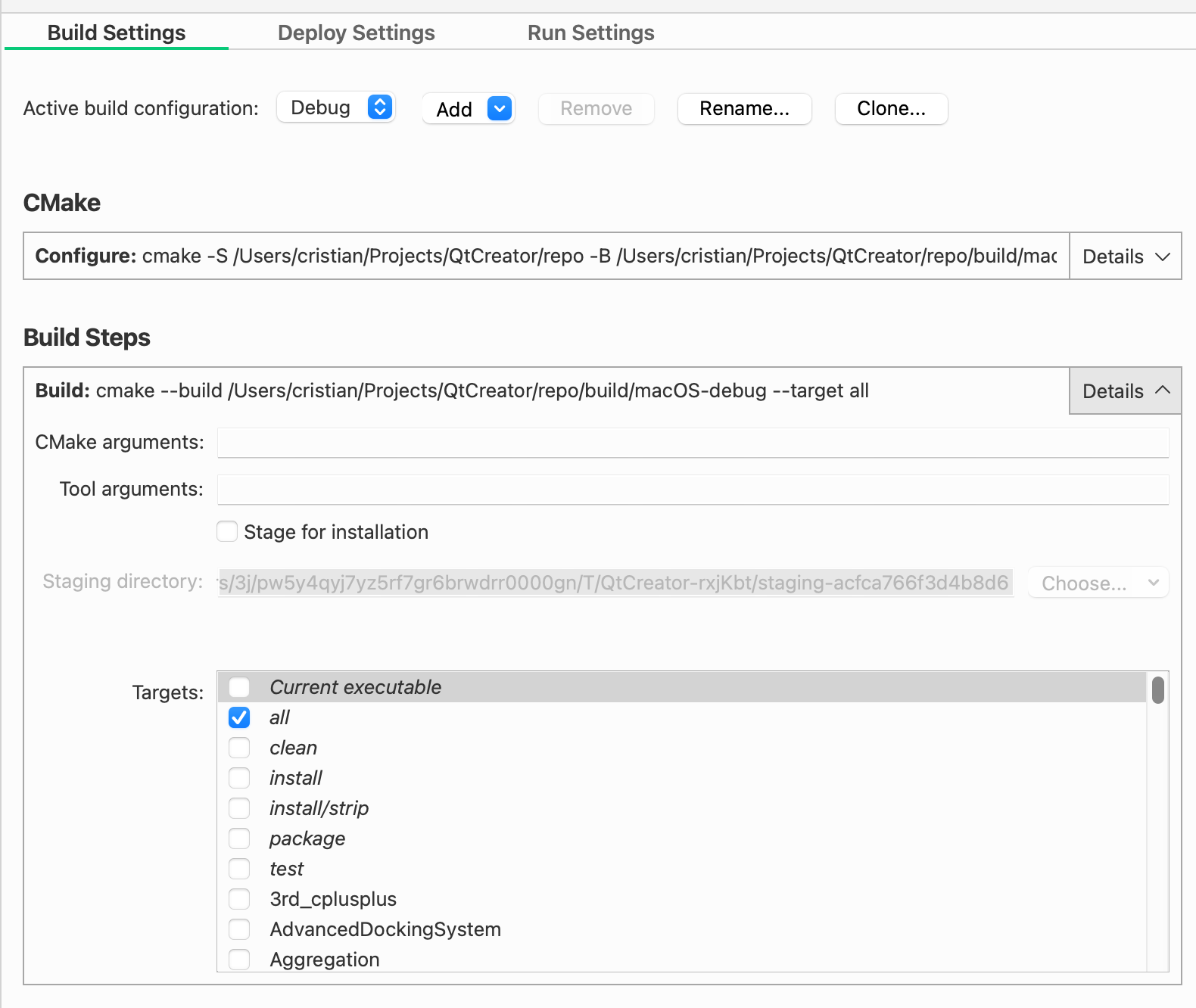Uncheck the 'all' target checkbox

239,717
